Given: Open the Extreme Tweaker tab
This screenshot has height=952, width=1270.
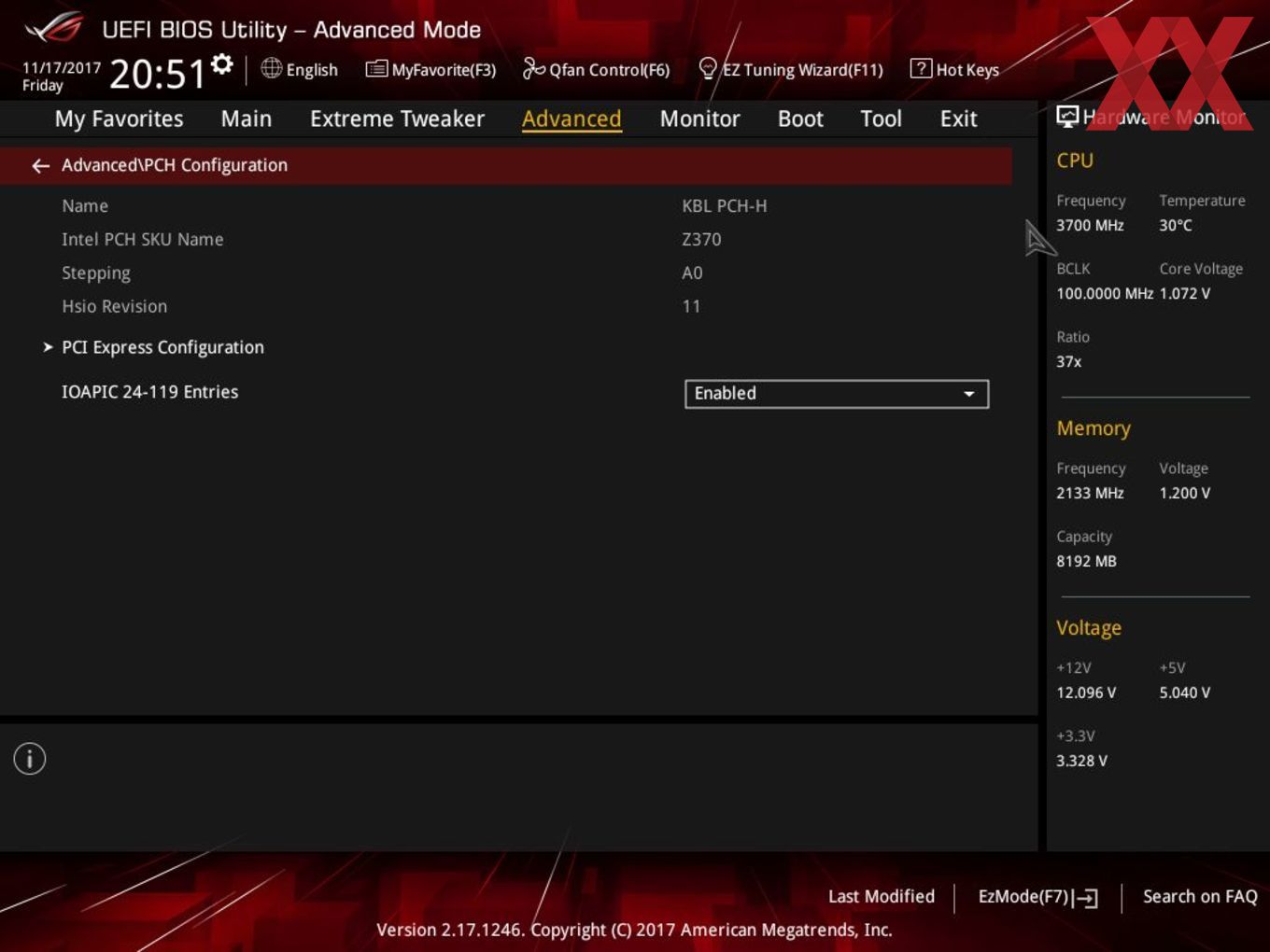Looking at the screenshot, I should click(x=397, y=119).
